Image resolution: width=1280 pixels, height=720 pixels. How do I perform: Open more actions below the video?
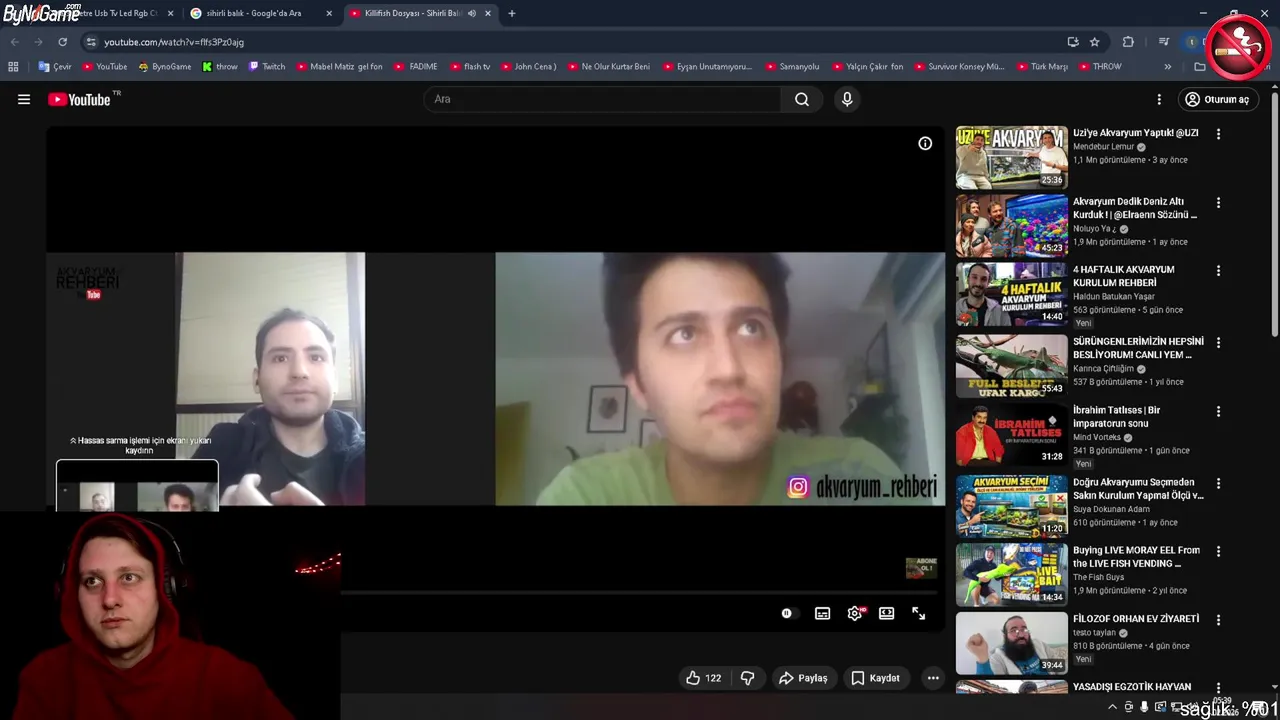933,678
